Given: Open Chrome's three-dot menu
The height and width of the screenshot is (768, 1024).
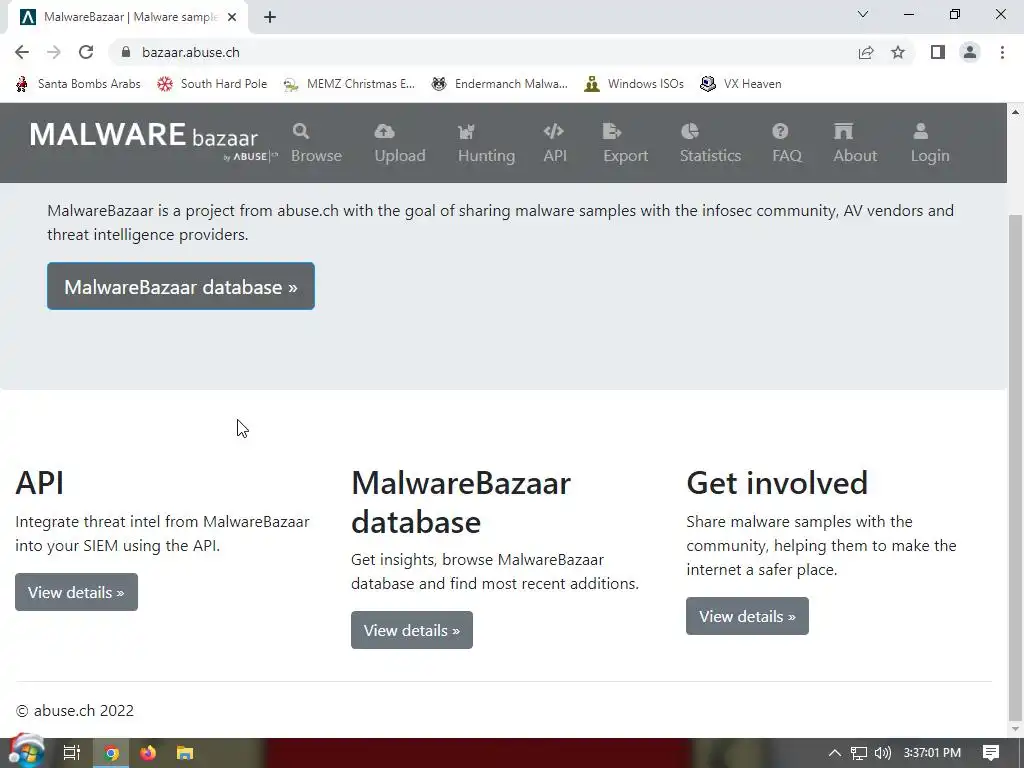Looking at the screenshot, I should (1002, 52).
